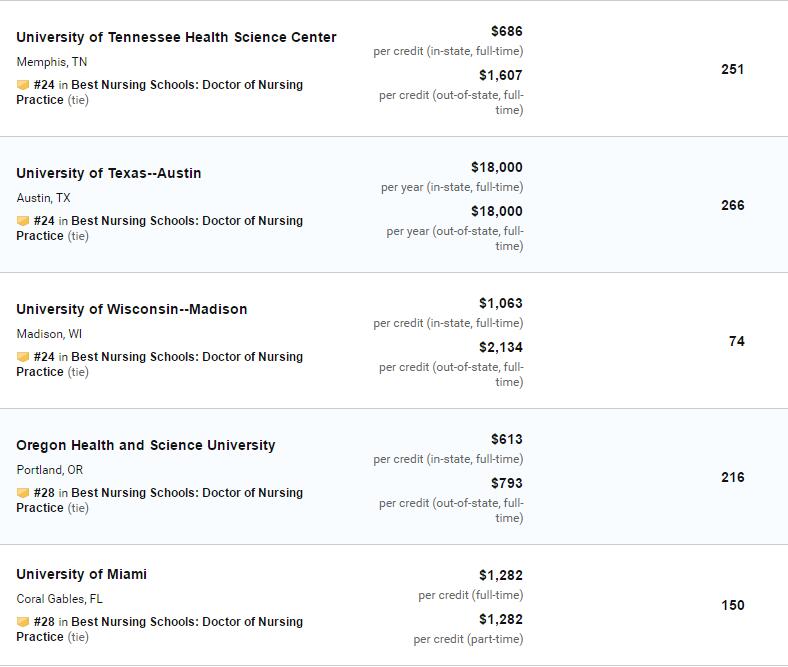The image size is (788, 667).
Task: Click the ranking badge icon for Tennessee Health Science Center
Action: point(23,85)
